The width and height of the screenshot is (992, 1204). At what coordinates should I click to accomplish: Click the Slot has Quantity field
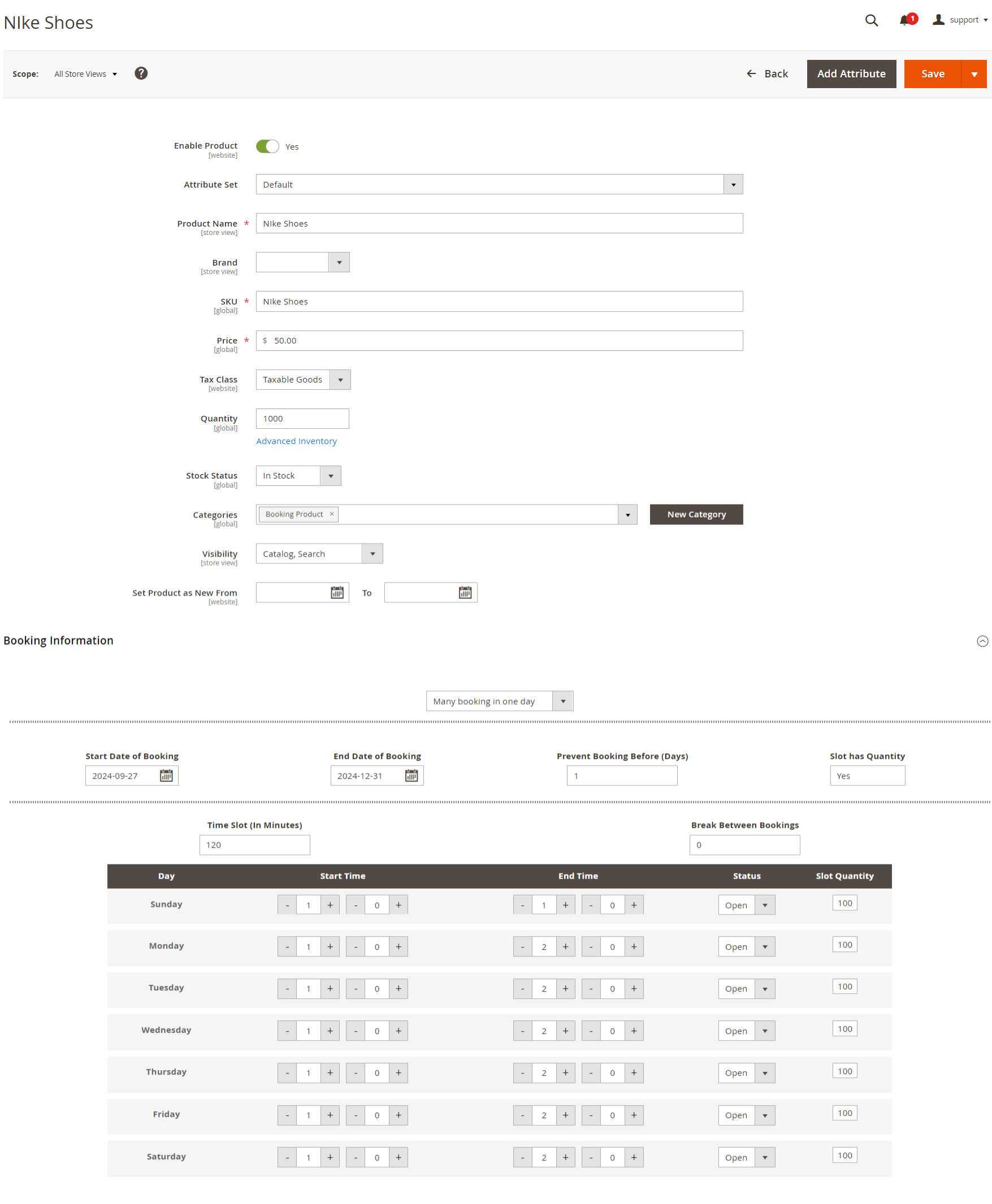pos(867,776)
